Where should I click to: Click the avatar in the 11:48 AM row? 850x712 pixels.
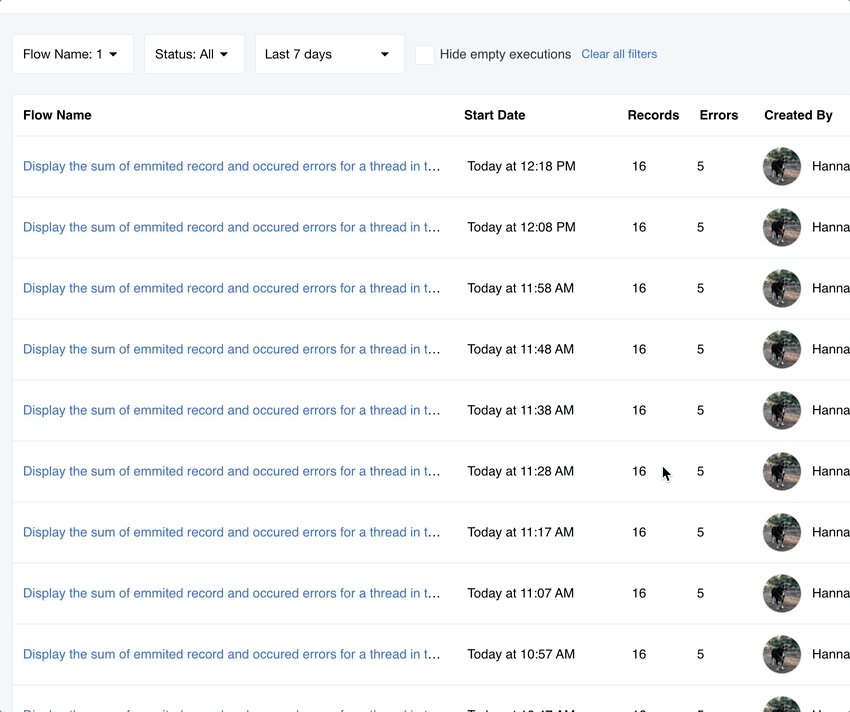click(x=781, y=350)
